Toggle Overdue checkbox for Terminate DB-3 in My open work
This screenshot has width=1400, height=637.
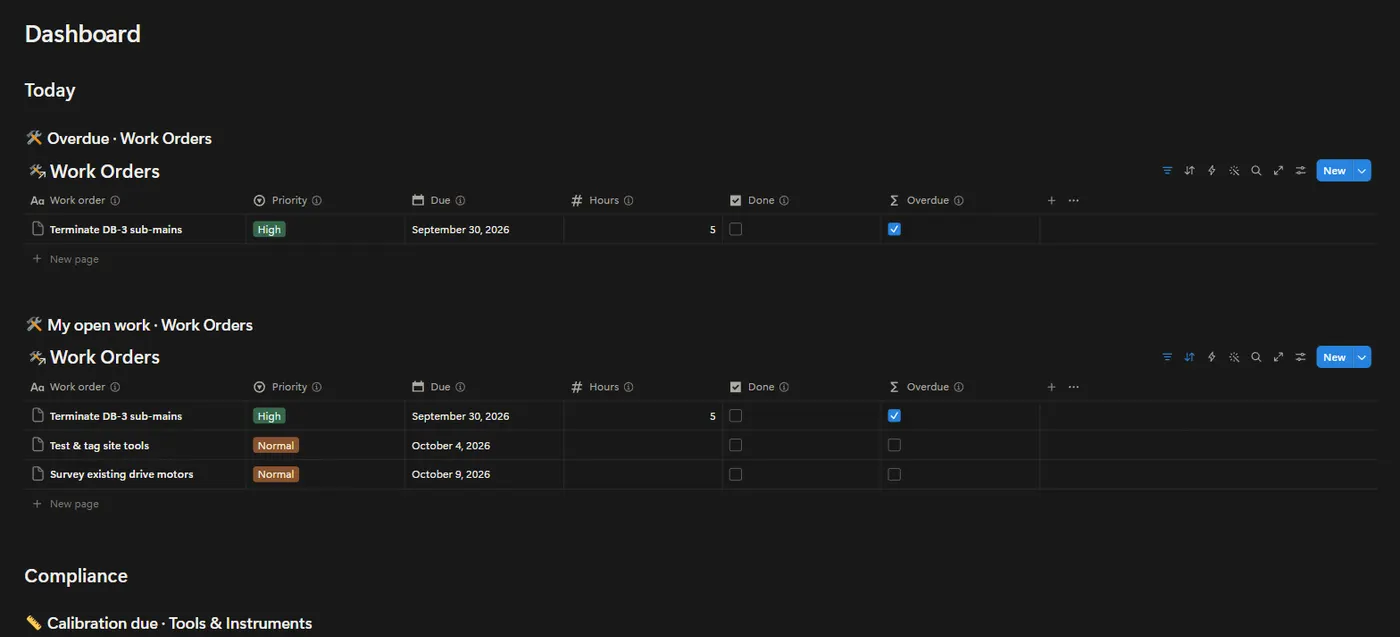tap(894, 416)
